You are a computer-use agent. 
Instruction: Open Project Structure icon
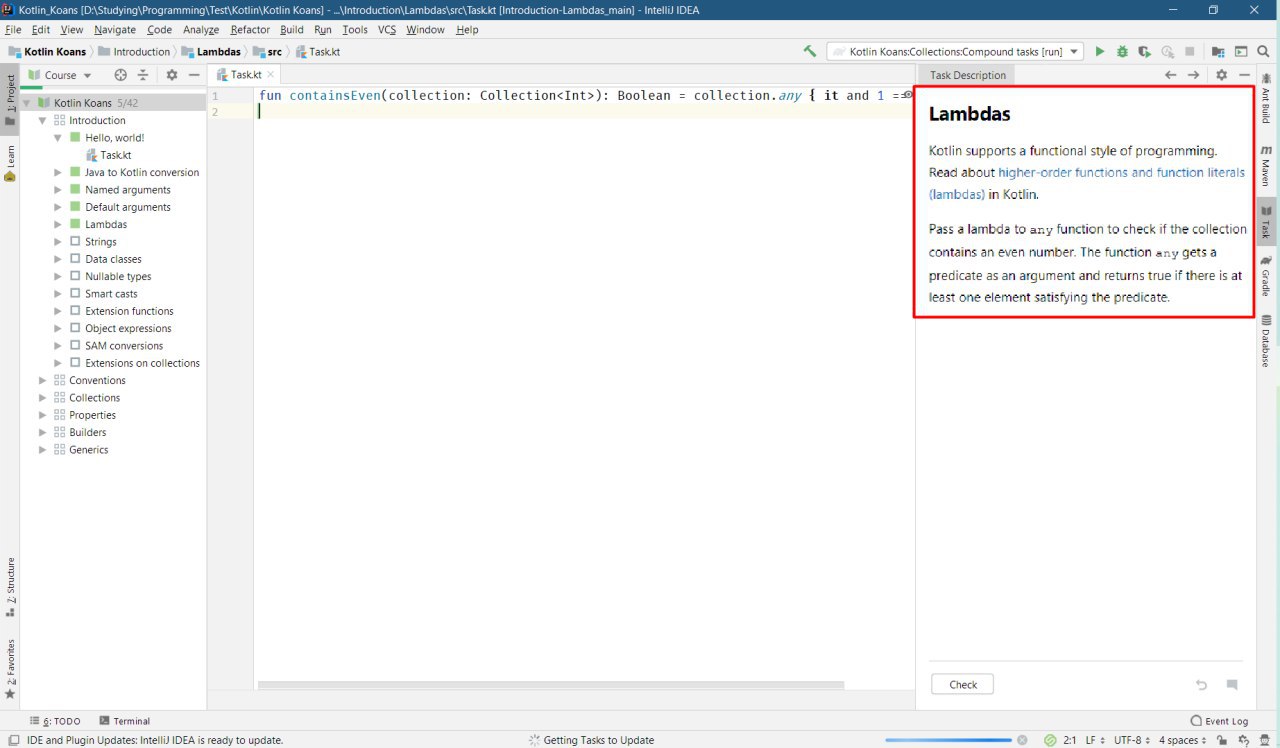click(x=1218, y=51)
